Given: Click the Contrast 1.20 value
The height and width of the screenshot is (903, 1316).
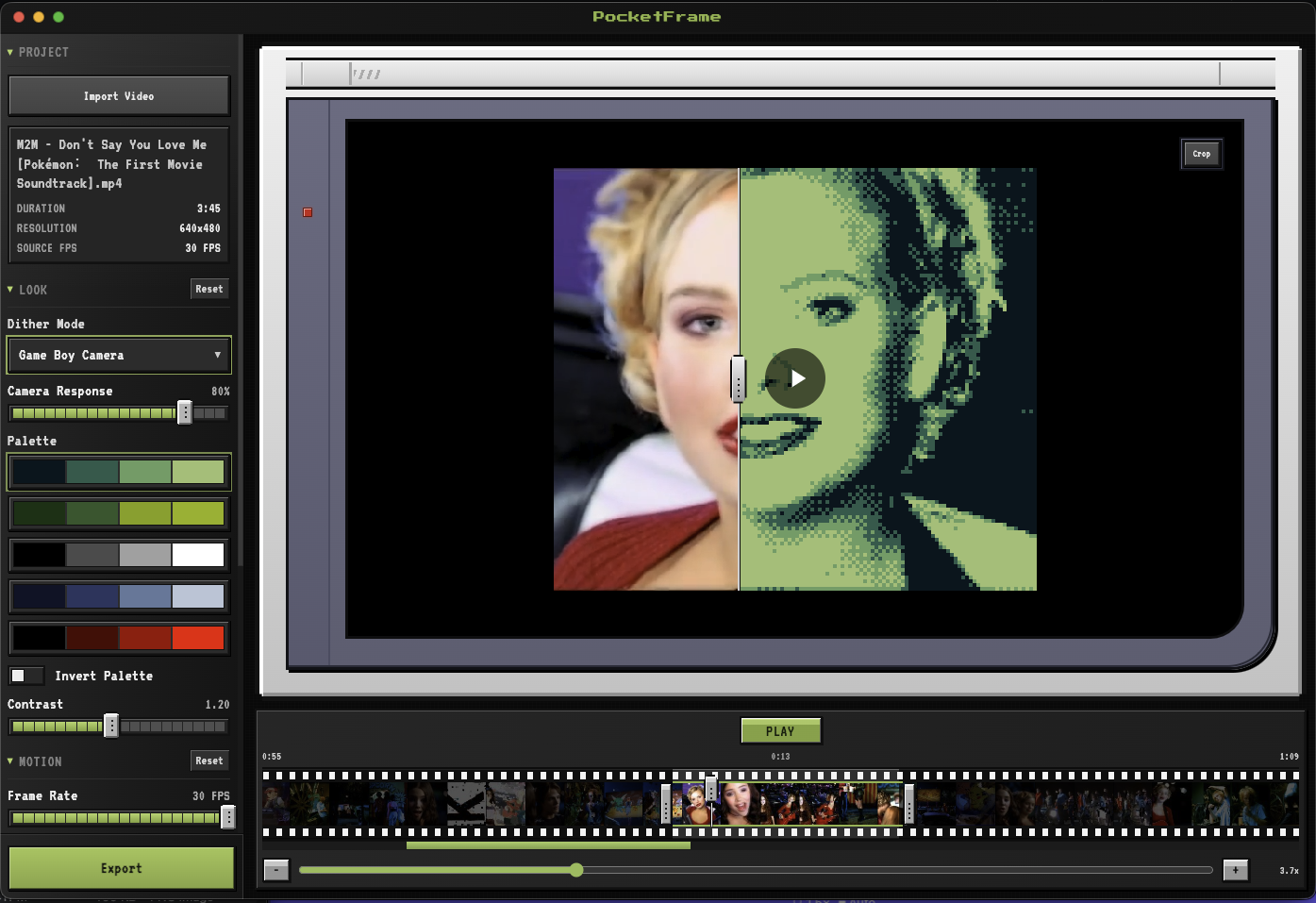Looking at the screenshot, I should point(217,705).
